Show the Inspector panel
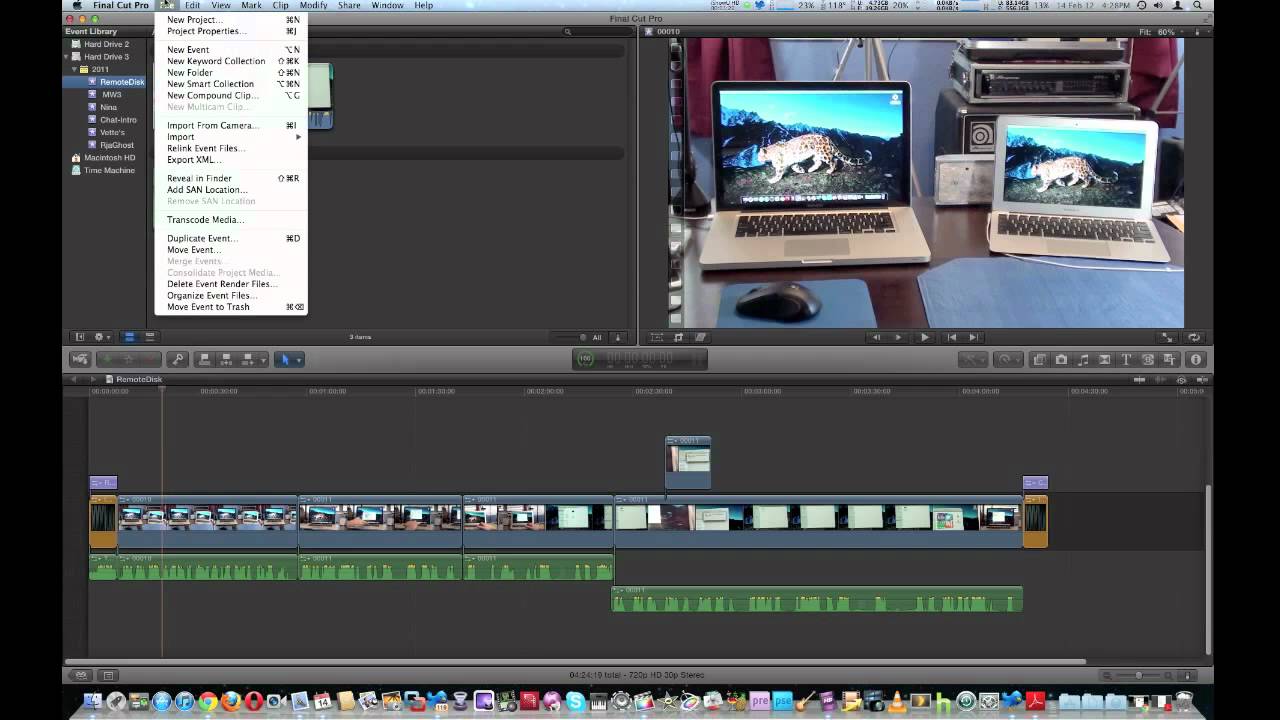Screen dimensions: 1280x720 [1196, 360]
